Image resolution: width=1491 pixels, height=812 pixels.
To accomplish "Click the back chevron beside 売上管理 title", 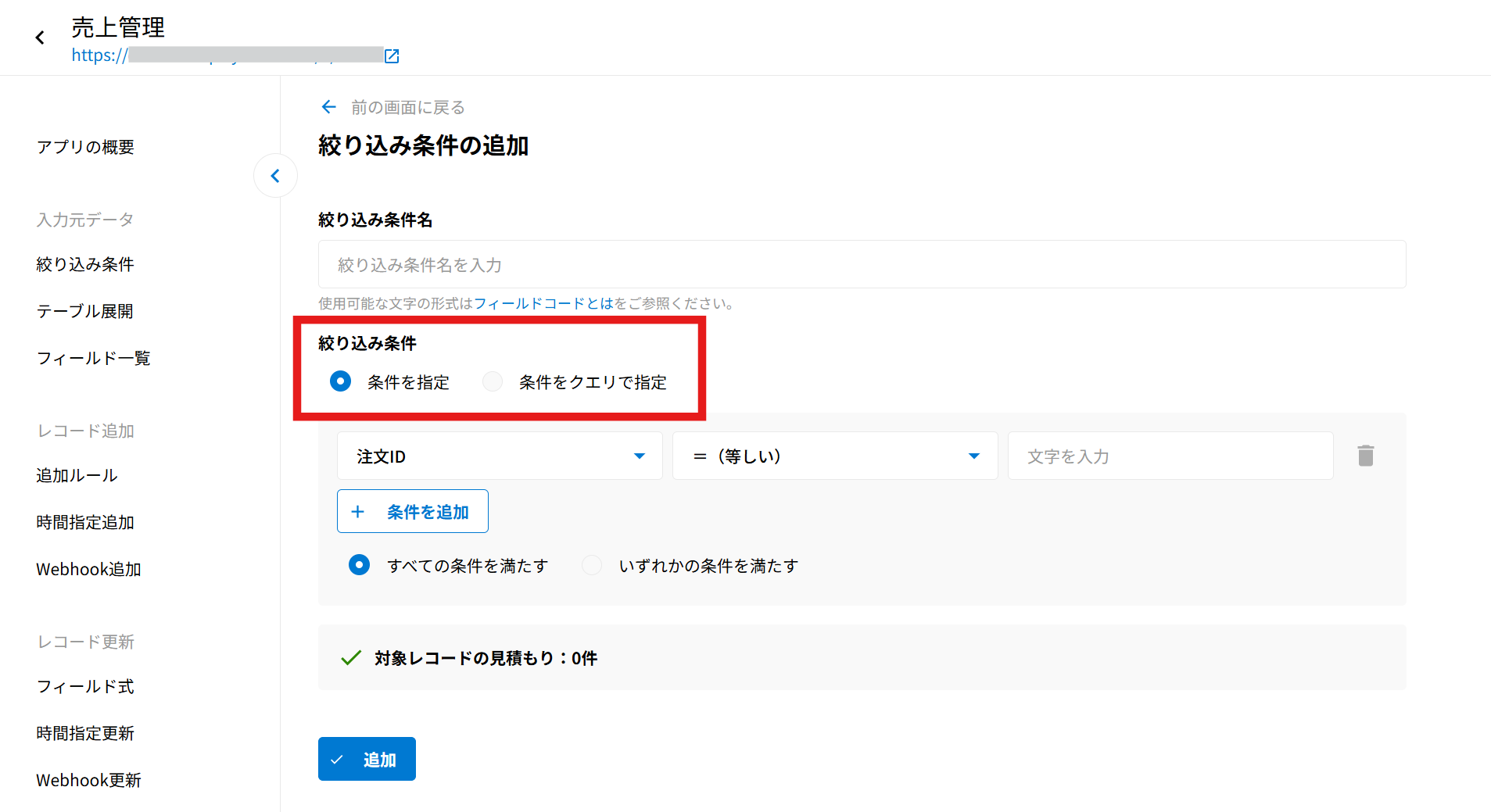I will tap(40, 38).
